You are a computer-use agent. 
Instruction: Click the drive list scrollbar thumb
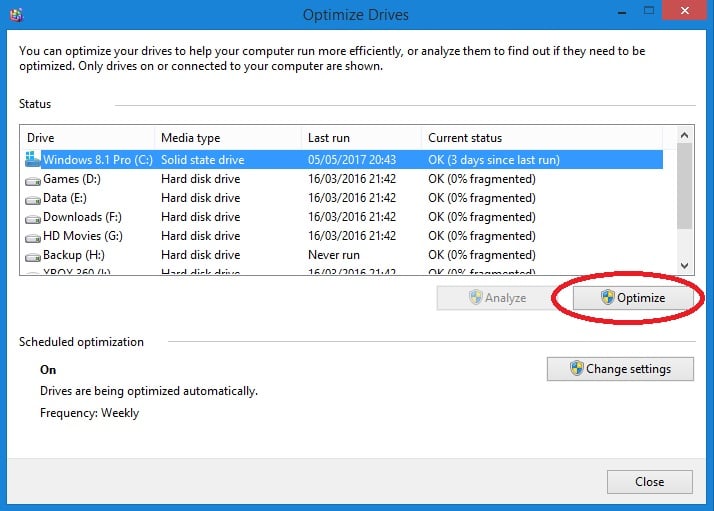[x=684, y=185]
